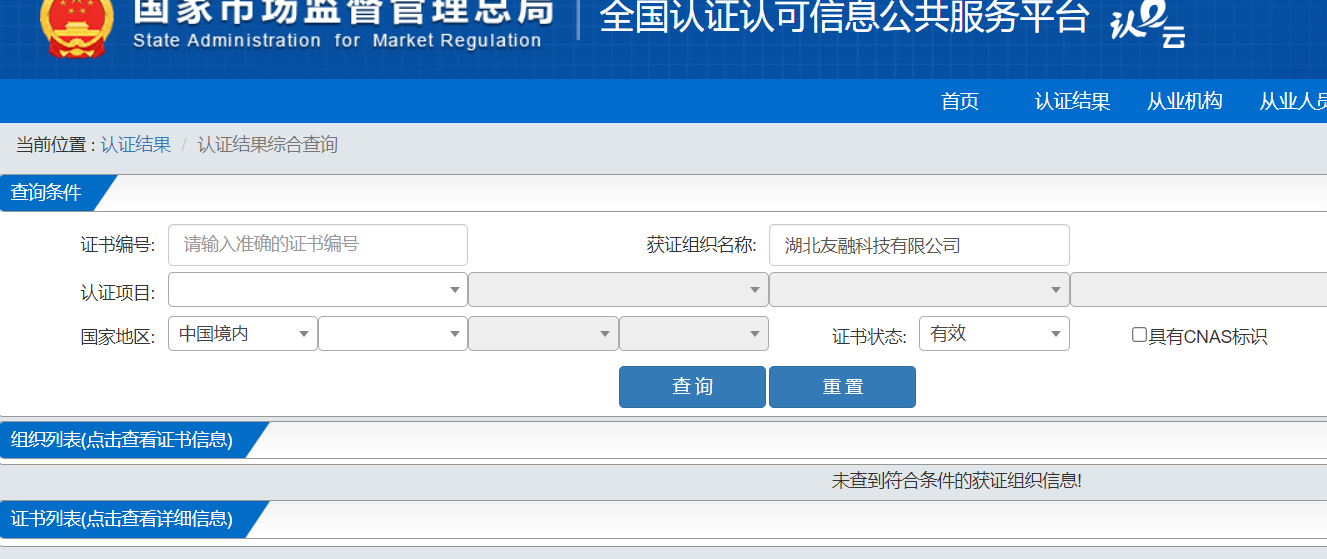1327x559 pixels.
Task: Click State Administration for Market Regulation text
Action: pos(337,41)
